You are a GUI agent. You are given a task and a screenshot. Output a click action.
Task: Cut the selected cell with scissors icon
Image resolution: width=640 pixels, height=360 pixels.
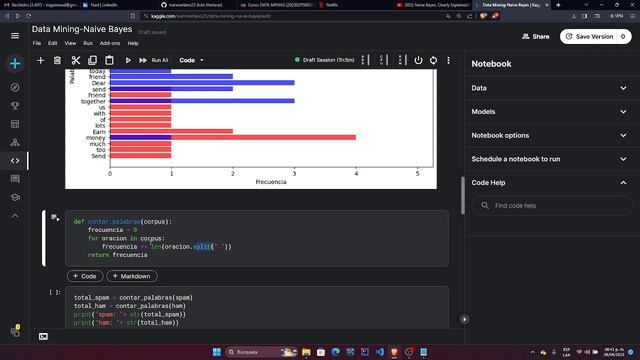coord(76,60)
